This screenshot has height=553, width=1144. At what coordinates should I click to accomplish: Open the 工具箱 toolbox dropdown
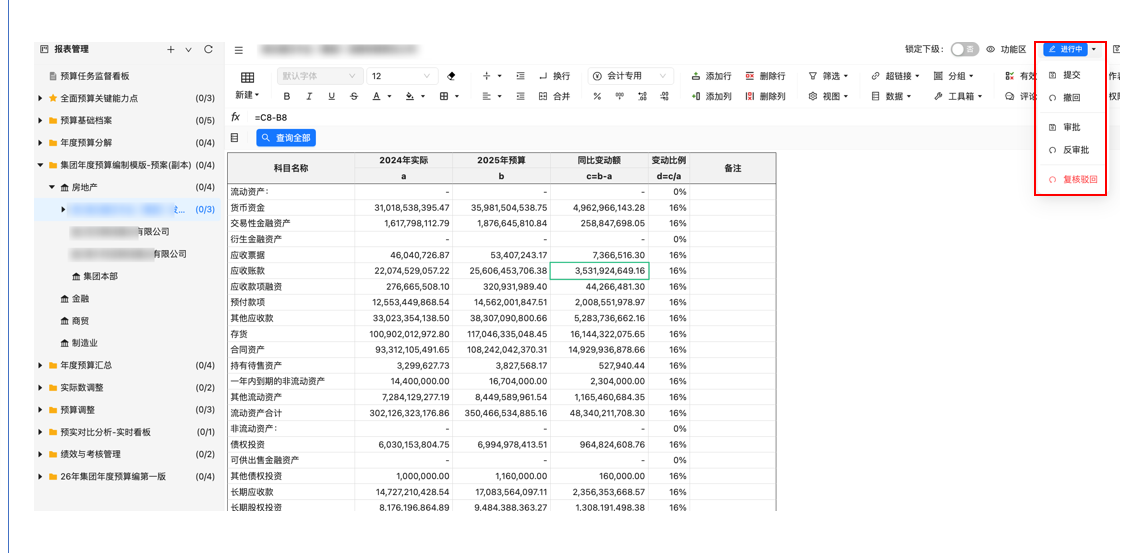click(958, 96)
